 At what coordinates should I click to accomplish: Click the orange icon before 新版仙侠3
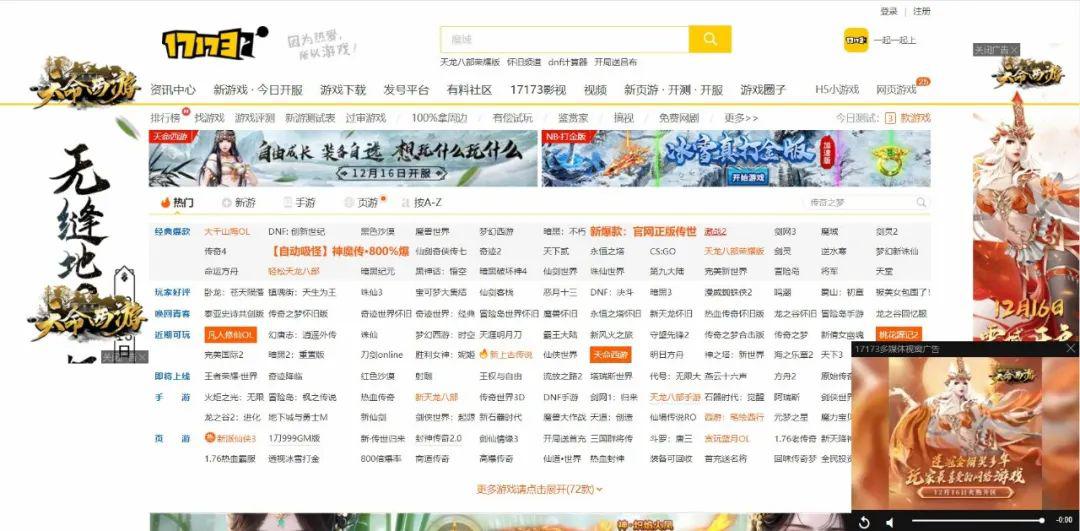coord(210,438)
